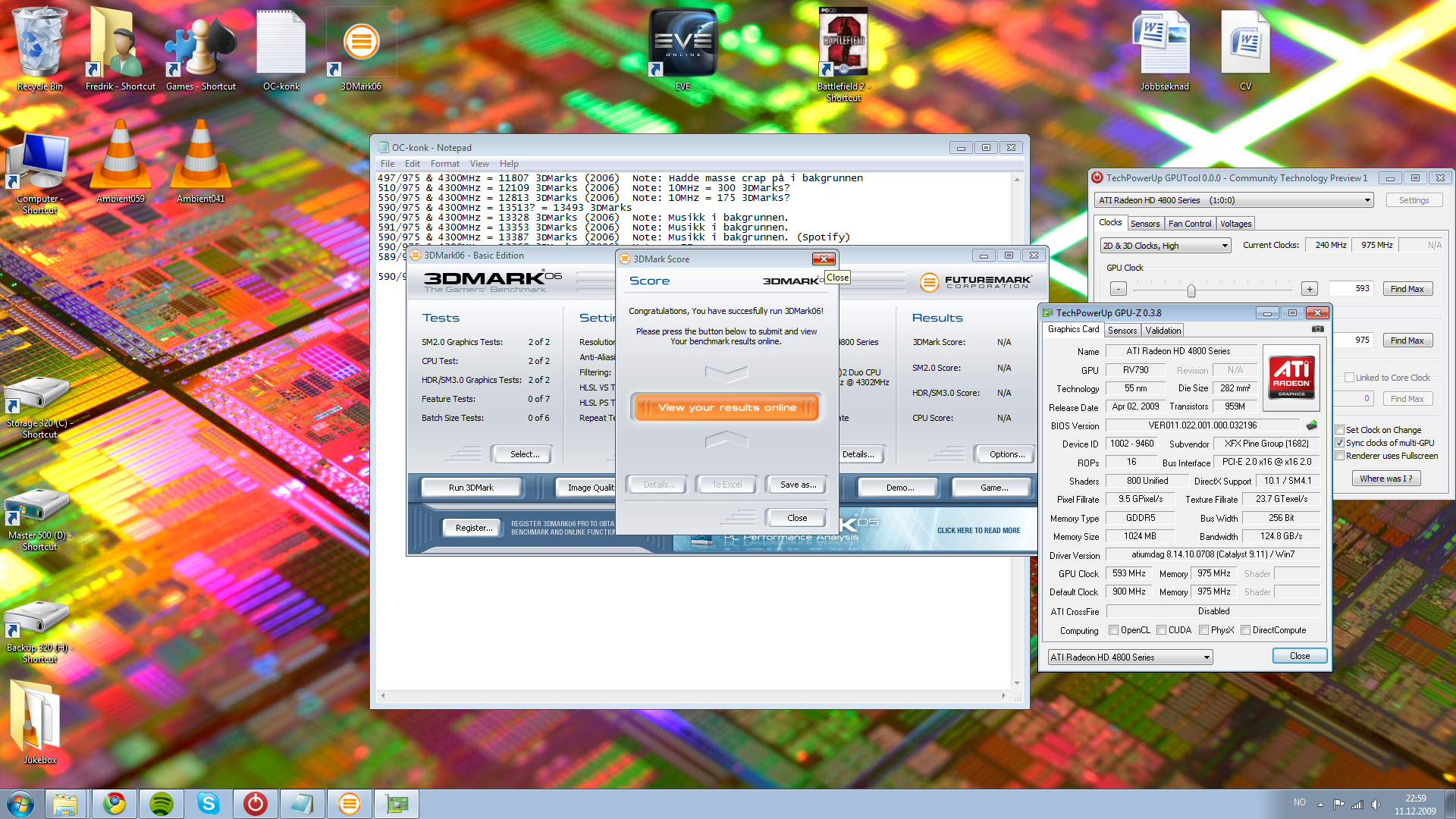The height and width of the screenshot is (819, 1456).
Task: Click the GPU Clock 593 value field
Action: [1351, 289]
